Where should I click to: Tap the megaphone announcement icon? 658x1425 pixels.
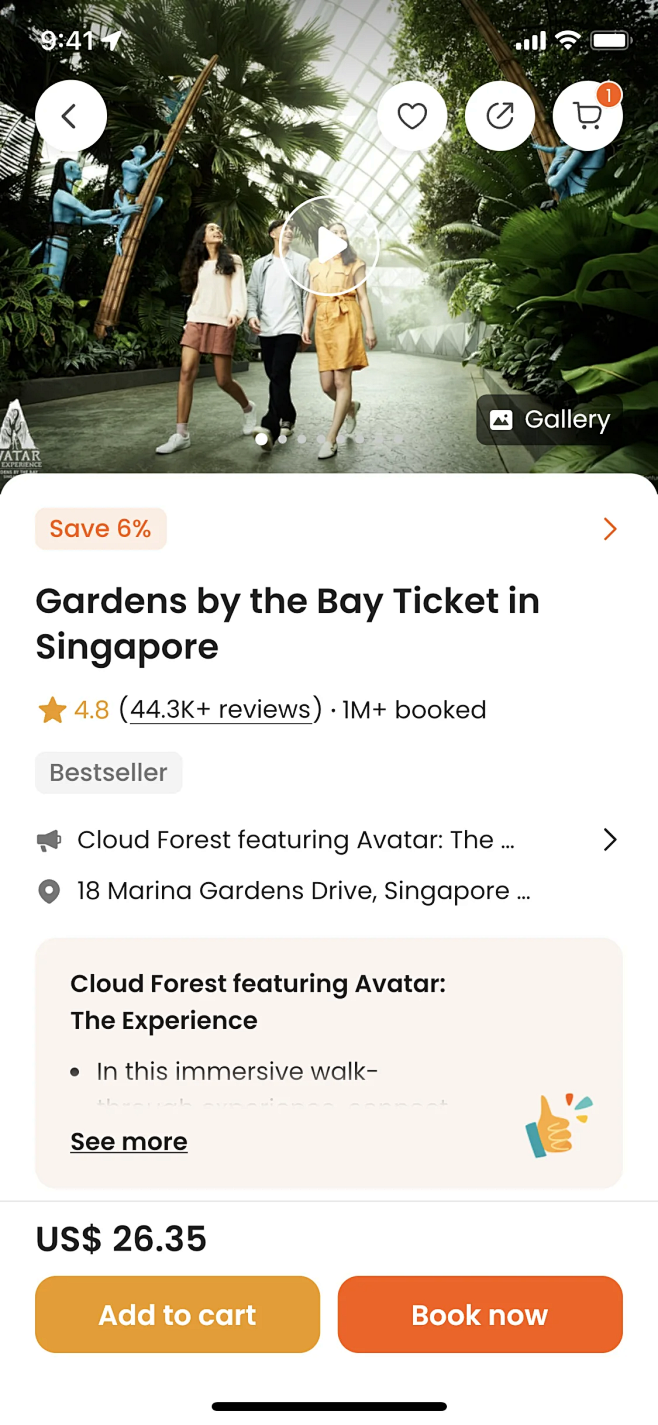pyautogui.click(x=49, y=841)
